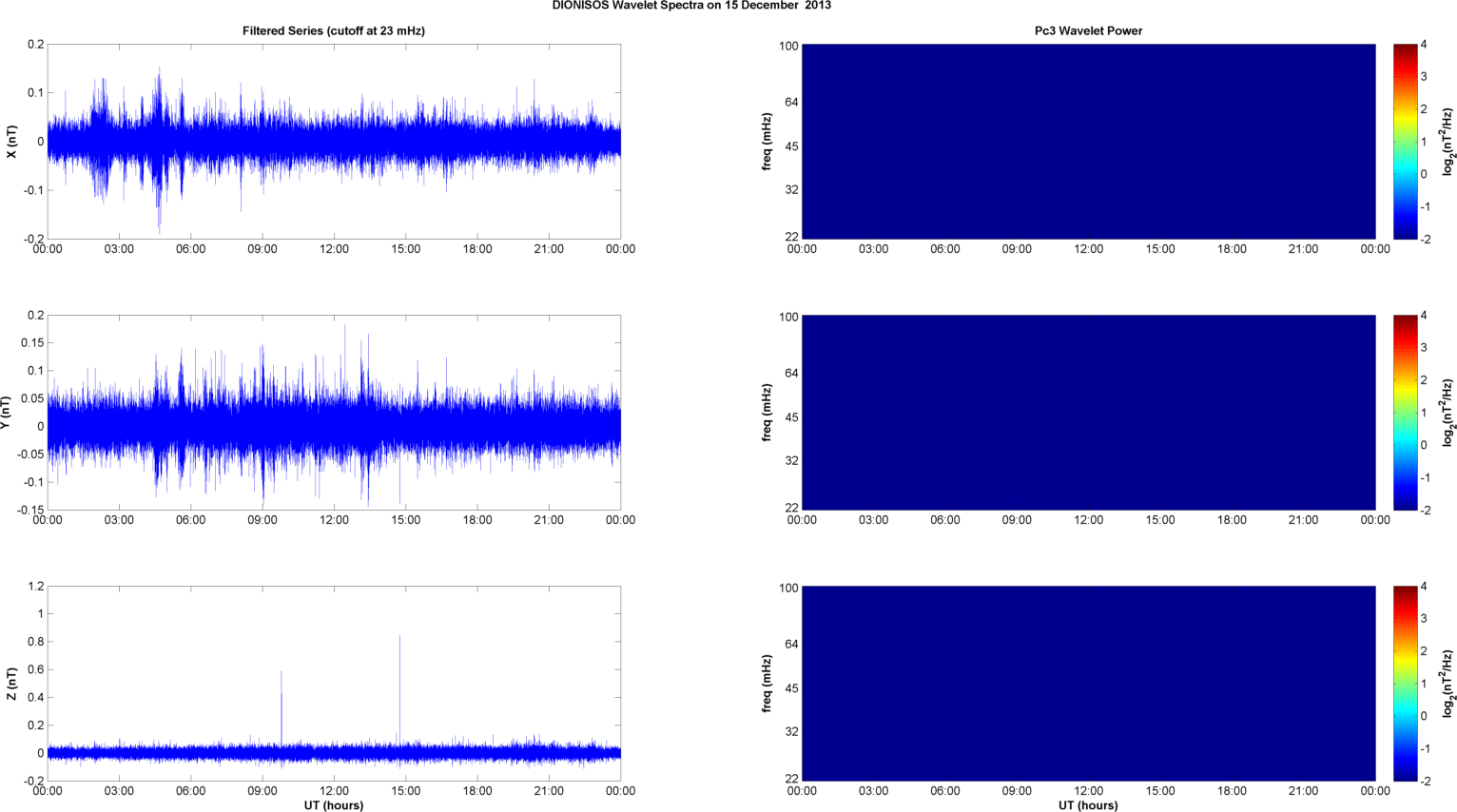Screen dimensions: 1457x812
Task: Click the '-0.15' tick on the Y axis
Action: [30, 511]
